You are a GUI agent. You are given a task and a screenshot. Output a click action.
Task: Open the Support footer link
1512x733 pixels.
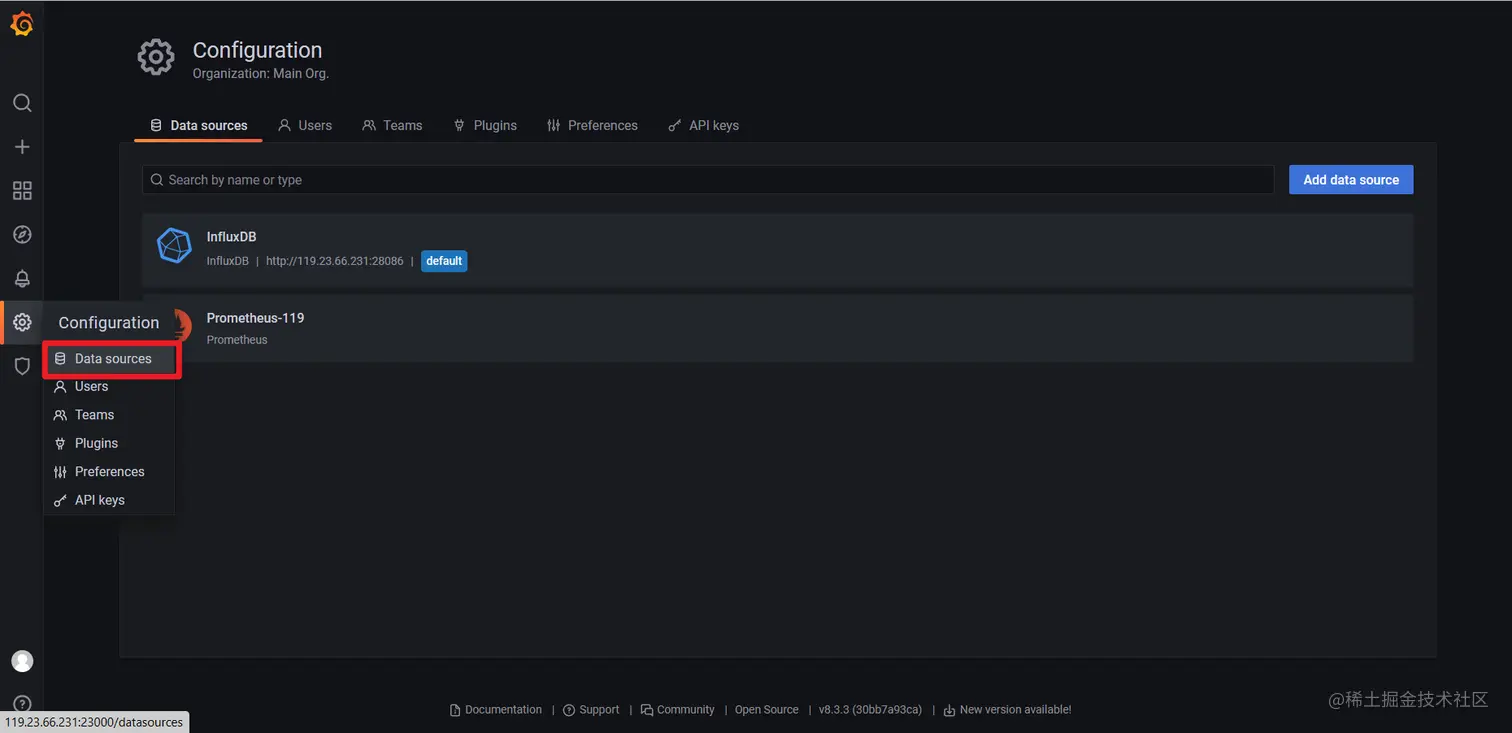point(591,710)
